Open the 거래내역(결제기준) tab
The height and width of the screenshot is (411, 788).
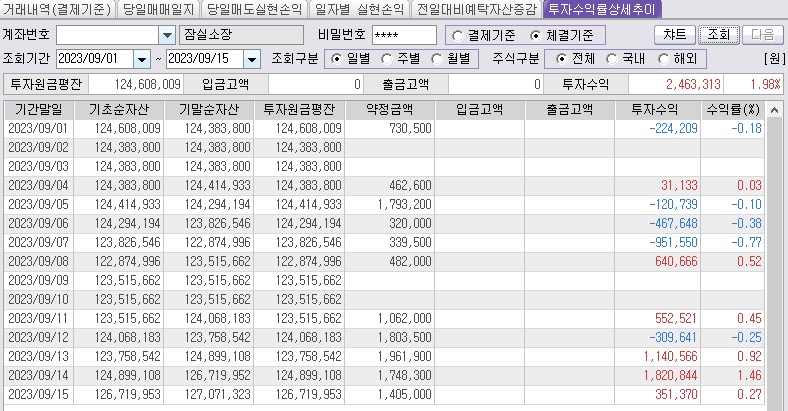pos(57,9)
